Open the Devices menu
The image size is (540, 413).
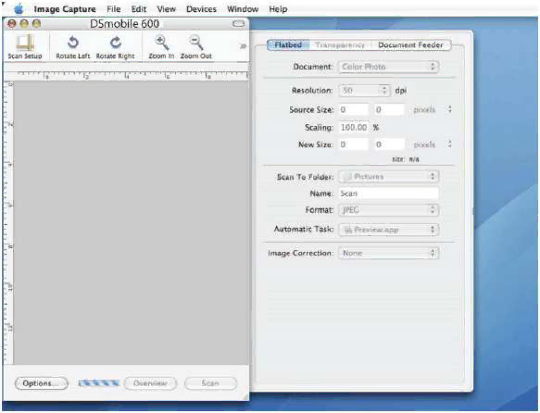tap(201, 9)
